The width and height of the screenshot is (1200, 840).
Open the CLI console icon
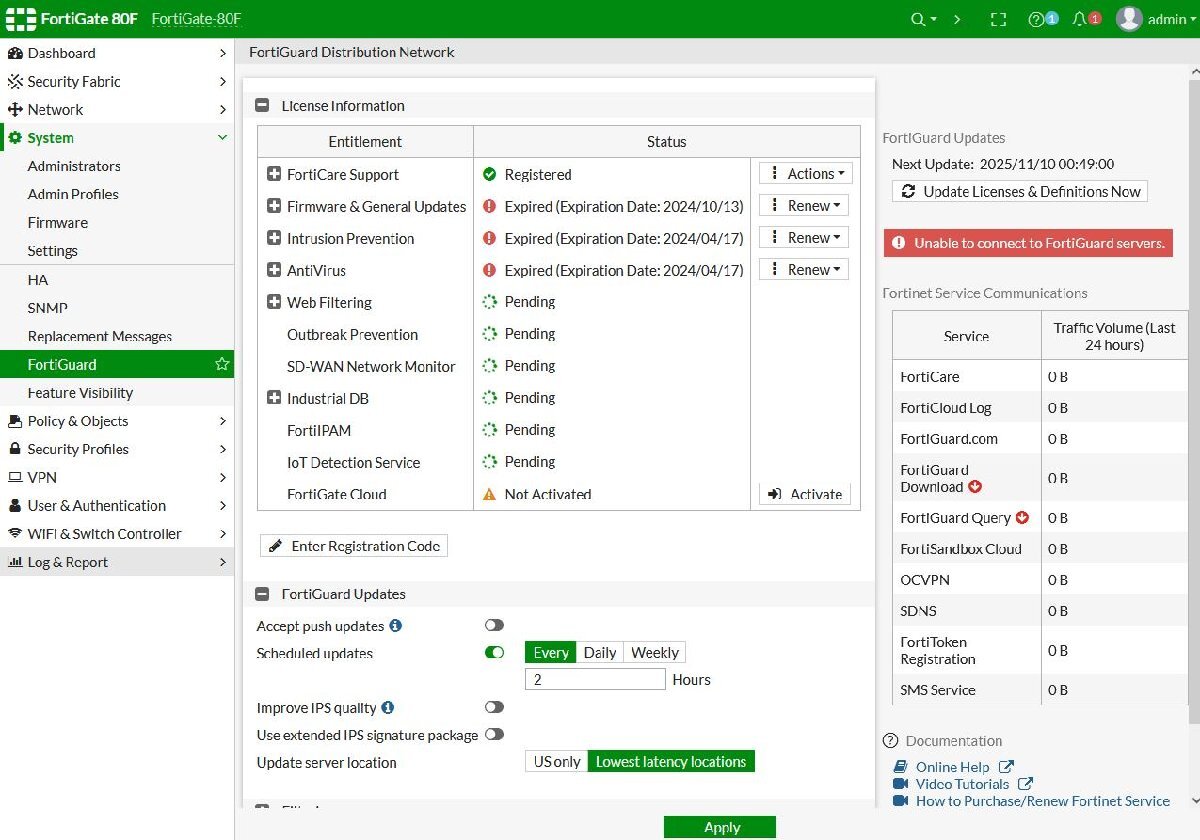tap(957, 19)
